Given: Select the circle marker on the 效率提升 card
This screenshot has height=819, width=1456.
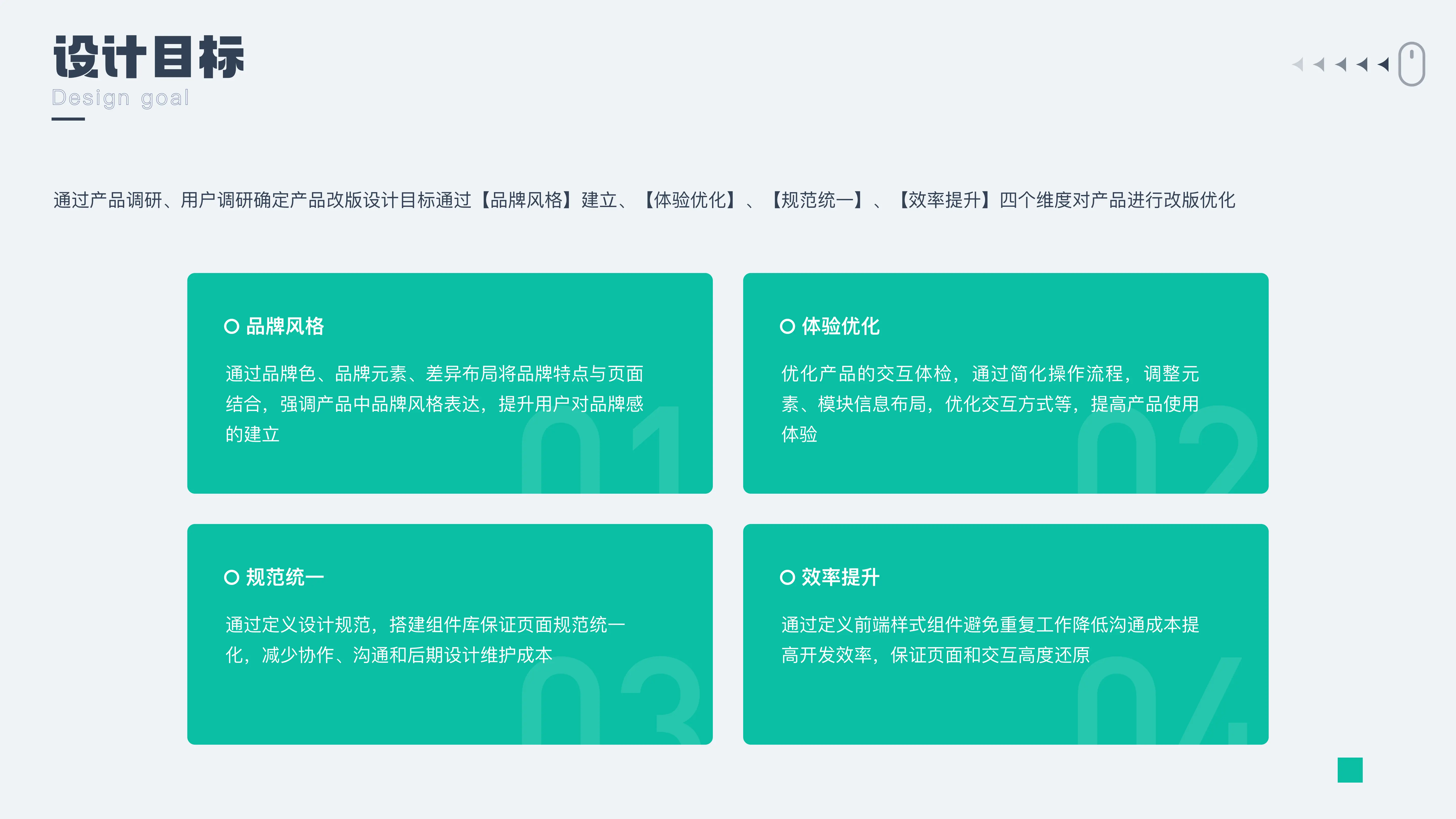Looking at the screenshot, I should 787,578.
